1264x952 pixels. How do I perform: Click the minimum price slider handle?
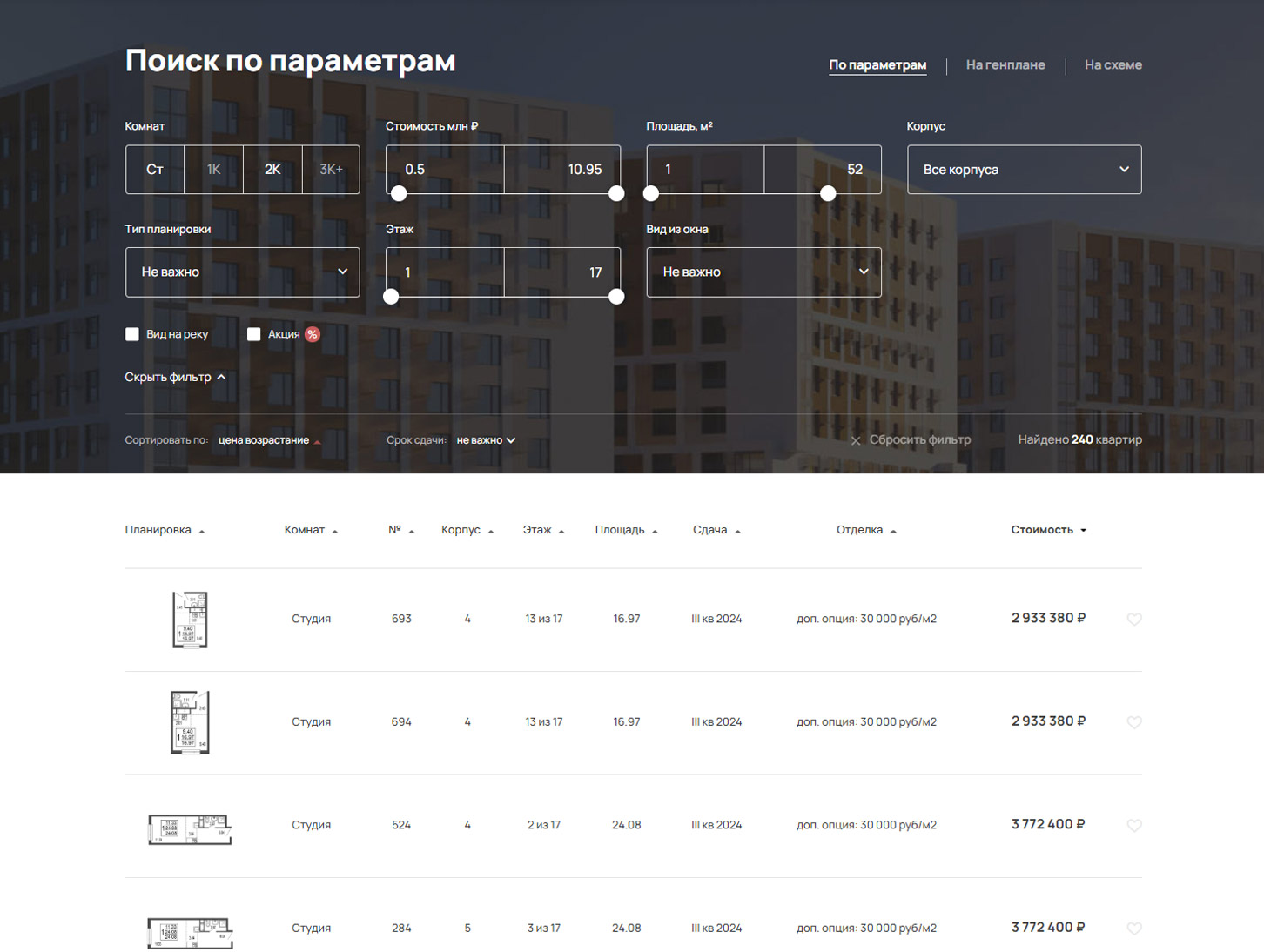point(399,193)
